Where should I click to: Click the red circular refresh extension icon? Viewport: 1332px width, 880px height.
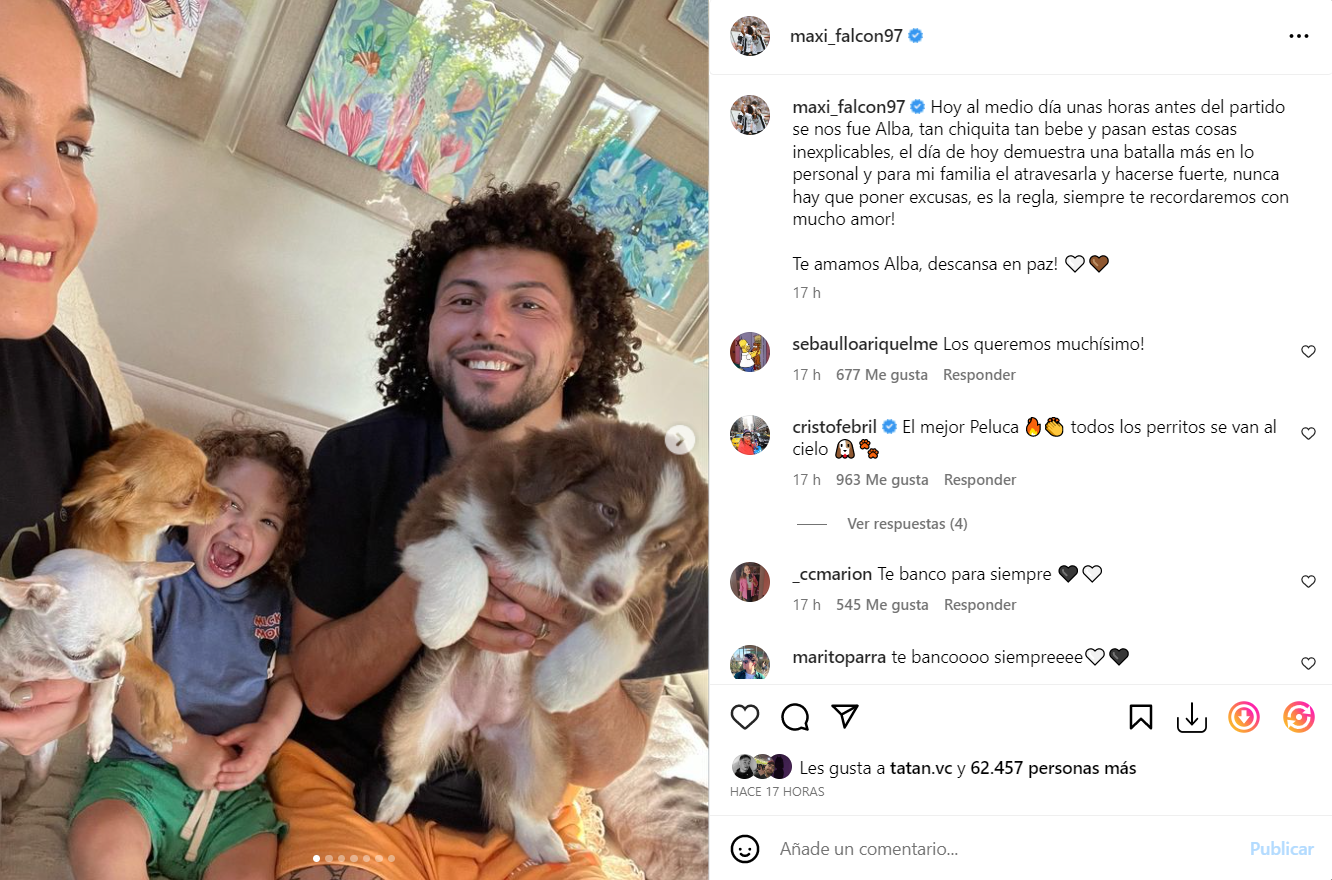[x=1299, y=717]
